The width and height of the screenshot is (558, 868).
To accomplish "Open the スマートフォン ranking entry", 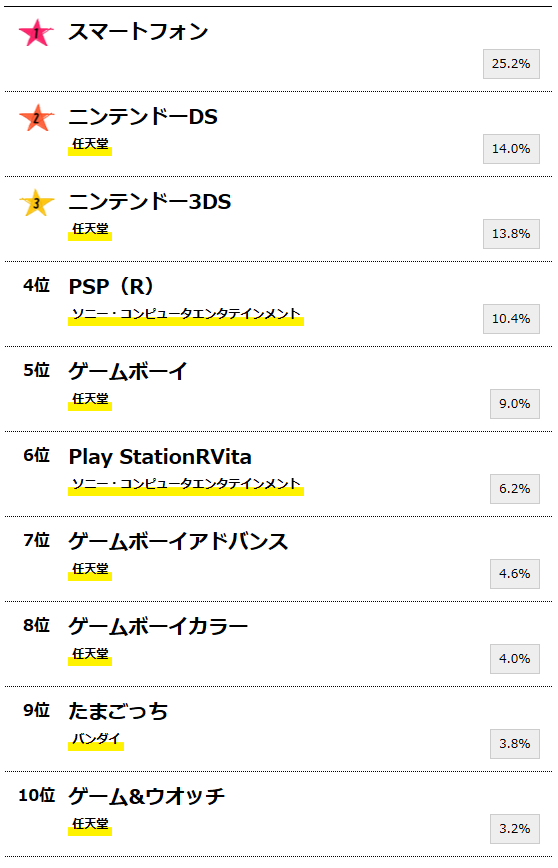I will [x=138, y=32].
